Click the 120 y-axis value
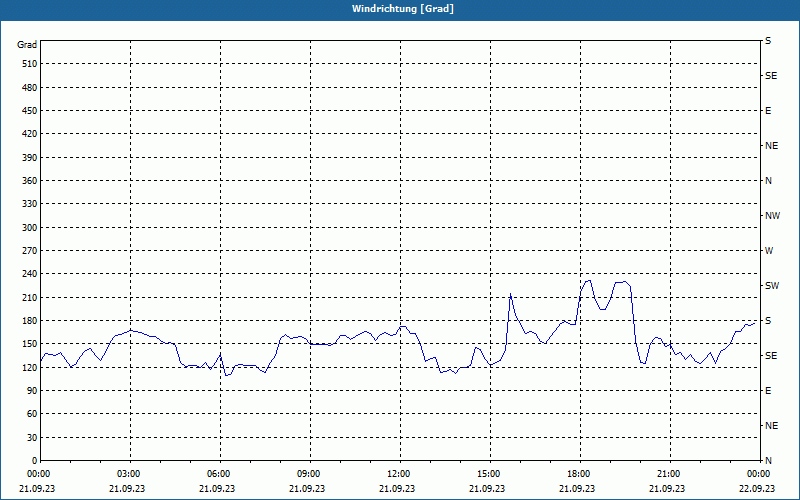The height and width of the screenshot is (500, 800). (x=30, y=367)
